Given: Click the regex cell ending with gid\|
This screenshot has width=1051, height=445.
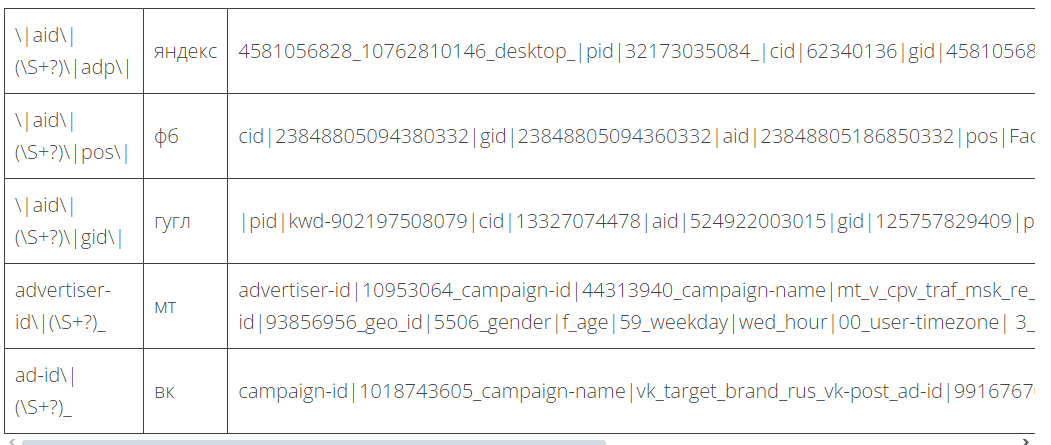Looking at the screenshot, I should (73, 222).
